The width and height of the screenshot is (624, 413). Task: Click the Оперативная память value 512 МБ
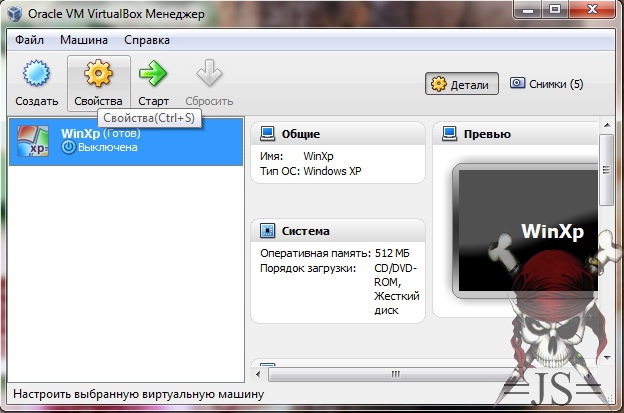[392, 253]
